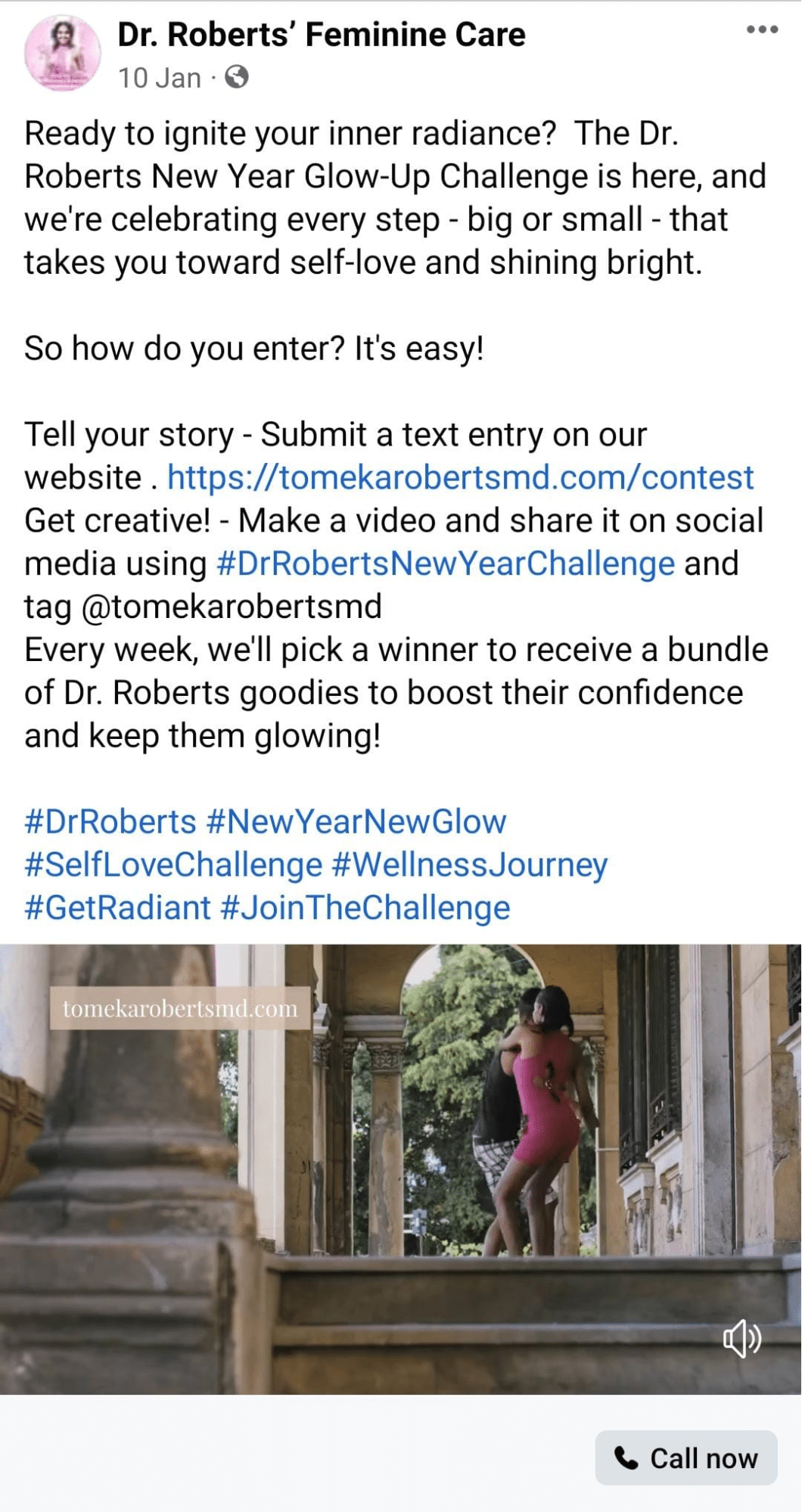Open the three-dot post options menu
The image size is (802, 1512).
point(762,29)
